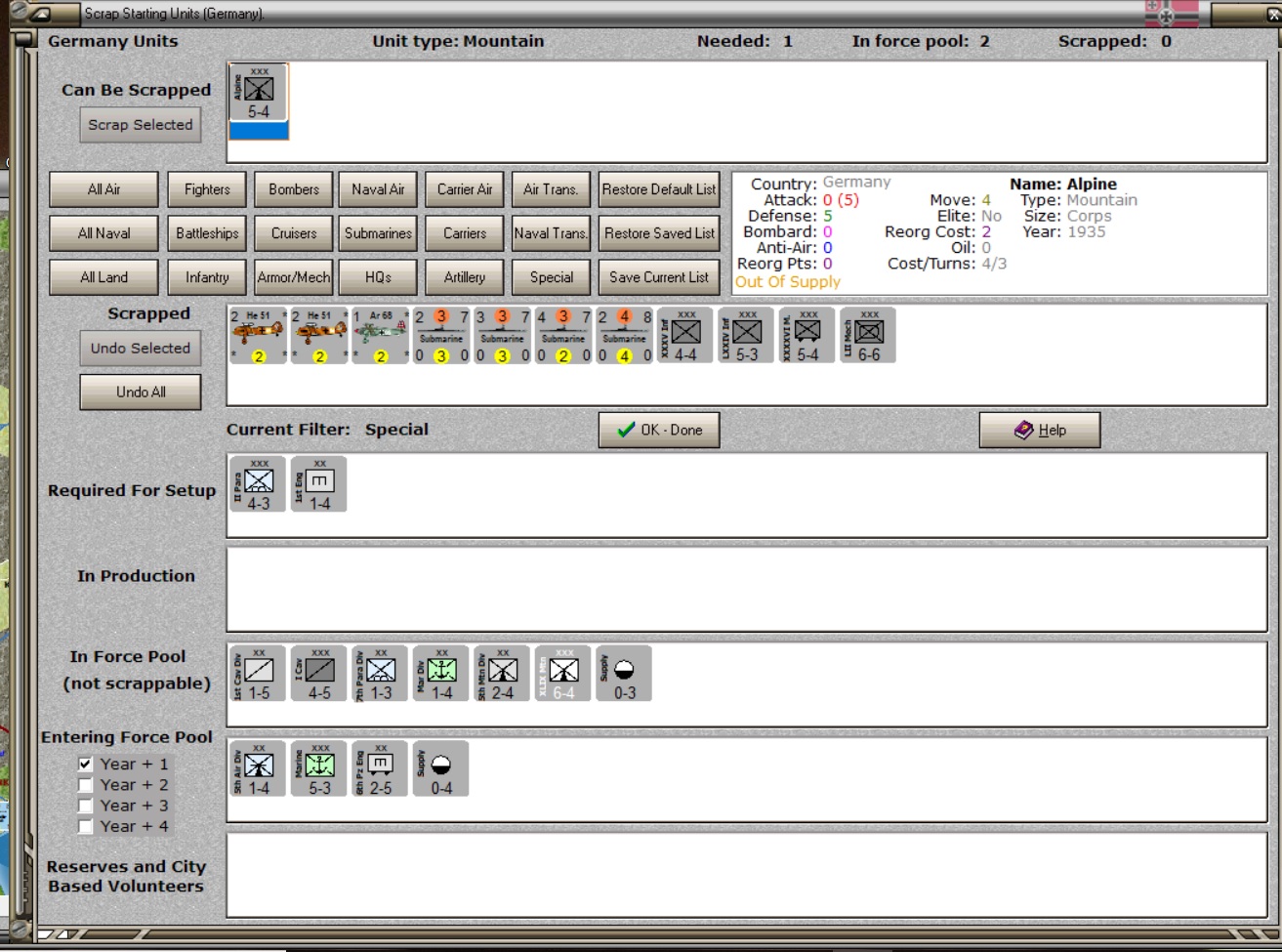Click the I Cav 4-5 cavalry counter
Viewport: 1282px width, 952px height.
[319, 674]
